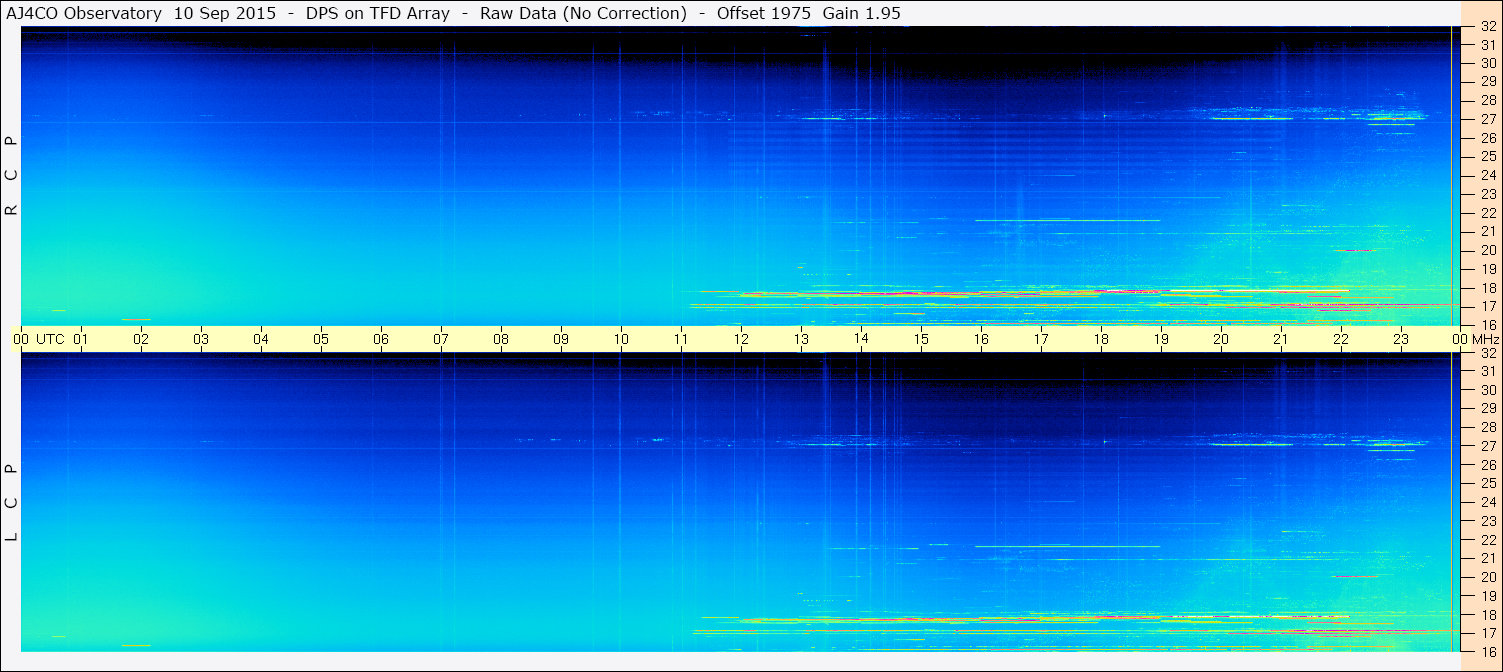Image resolution: width=1503 pixels, height=672 pixels.
Task: Select the "DPS on TFD Array" header text
Action: pos(378,13)
